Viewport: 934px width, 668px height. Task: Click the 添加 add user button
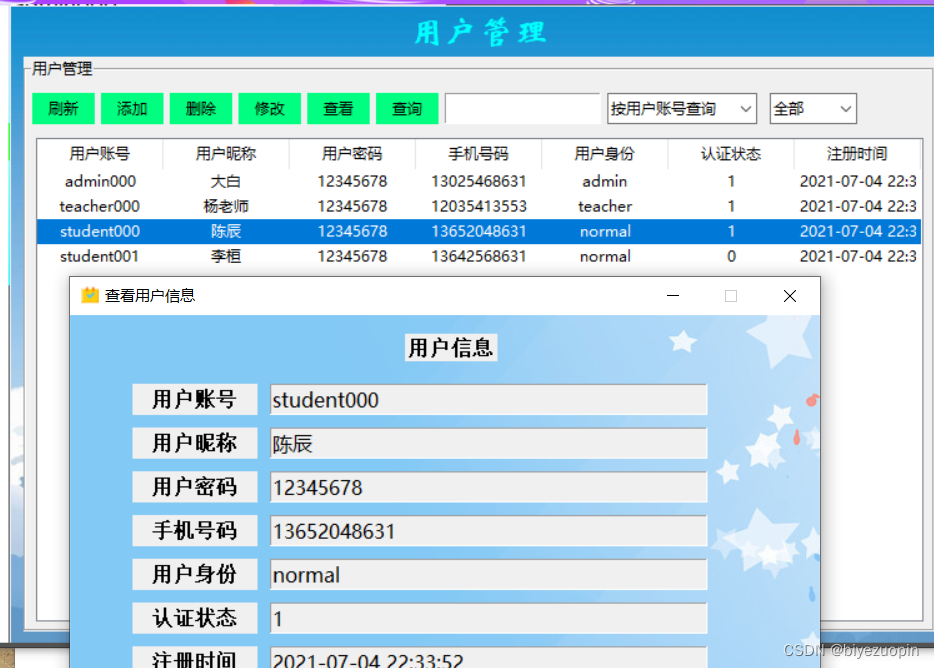coord(132,108)
